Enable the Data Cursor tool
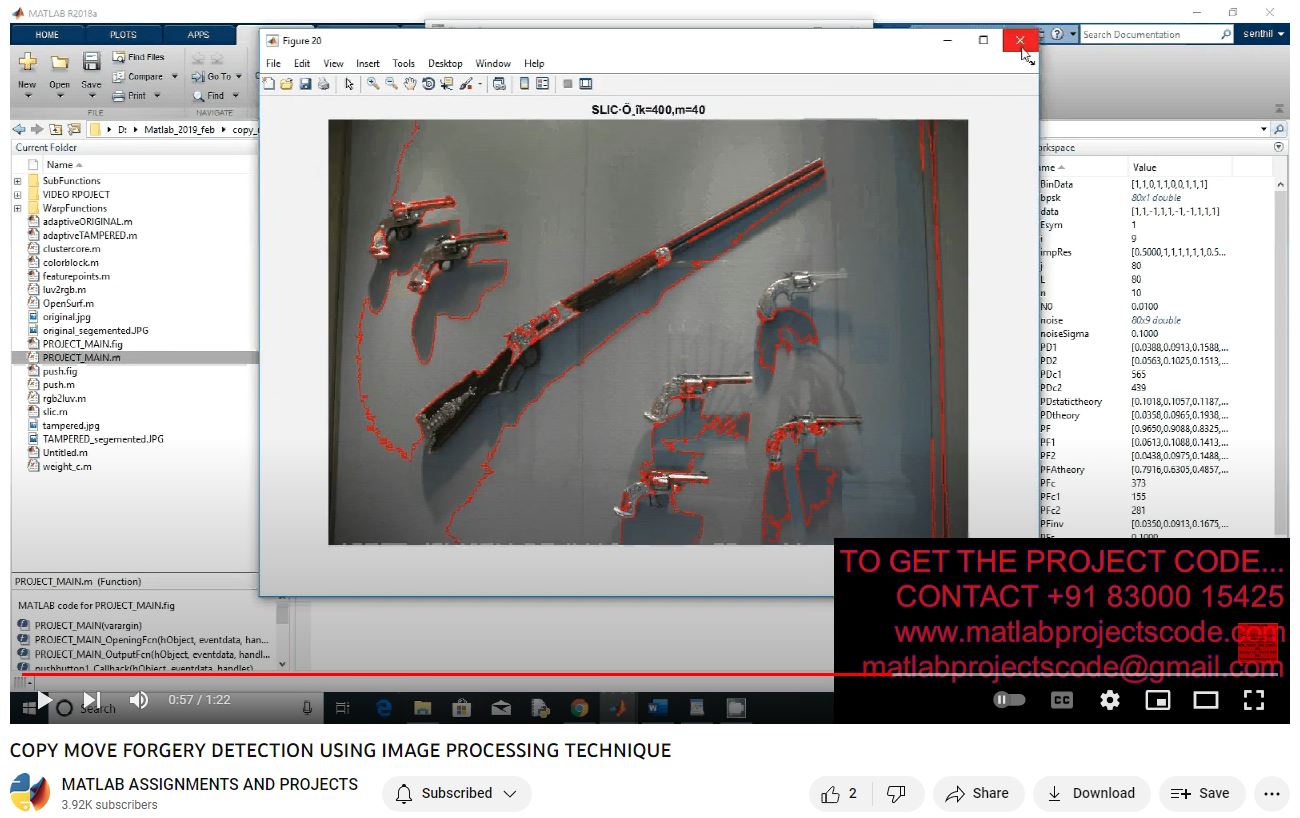 point(446,84)
